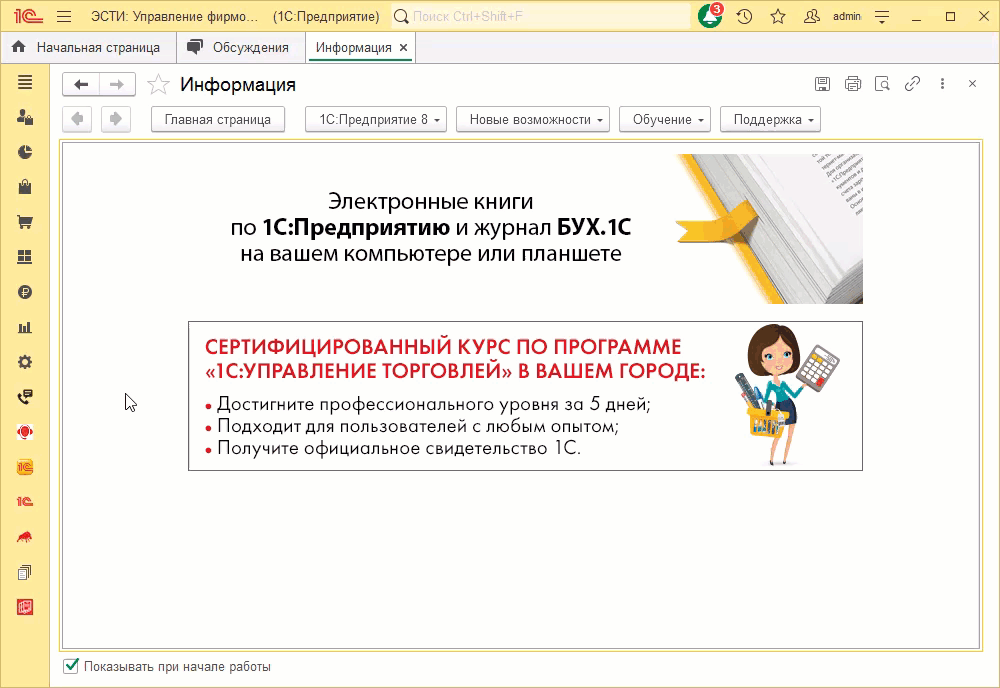Open print preview with magnifier icon
The image size is (1000, 688).
[x=882, y=84]
